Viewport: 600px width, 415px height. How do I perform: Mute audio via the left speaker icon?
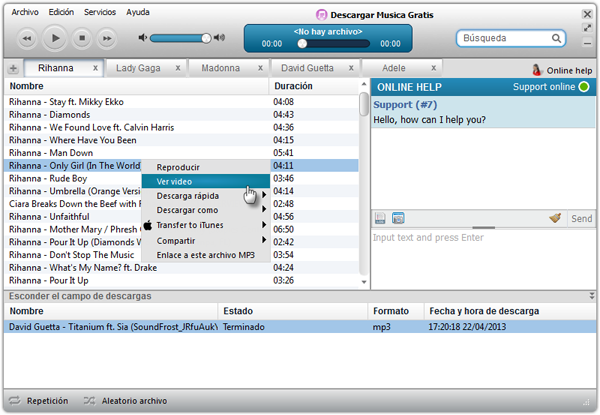tap(143, 37)
